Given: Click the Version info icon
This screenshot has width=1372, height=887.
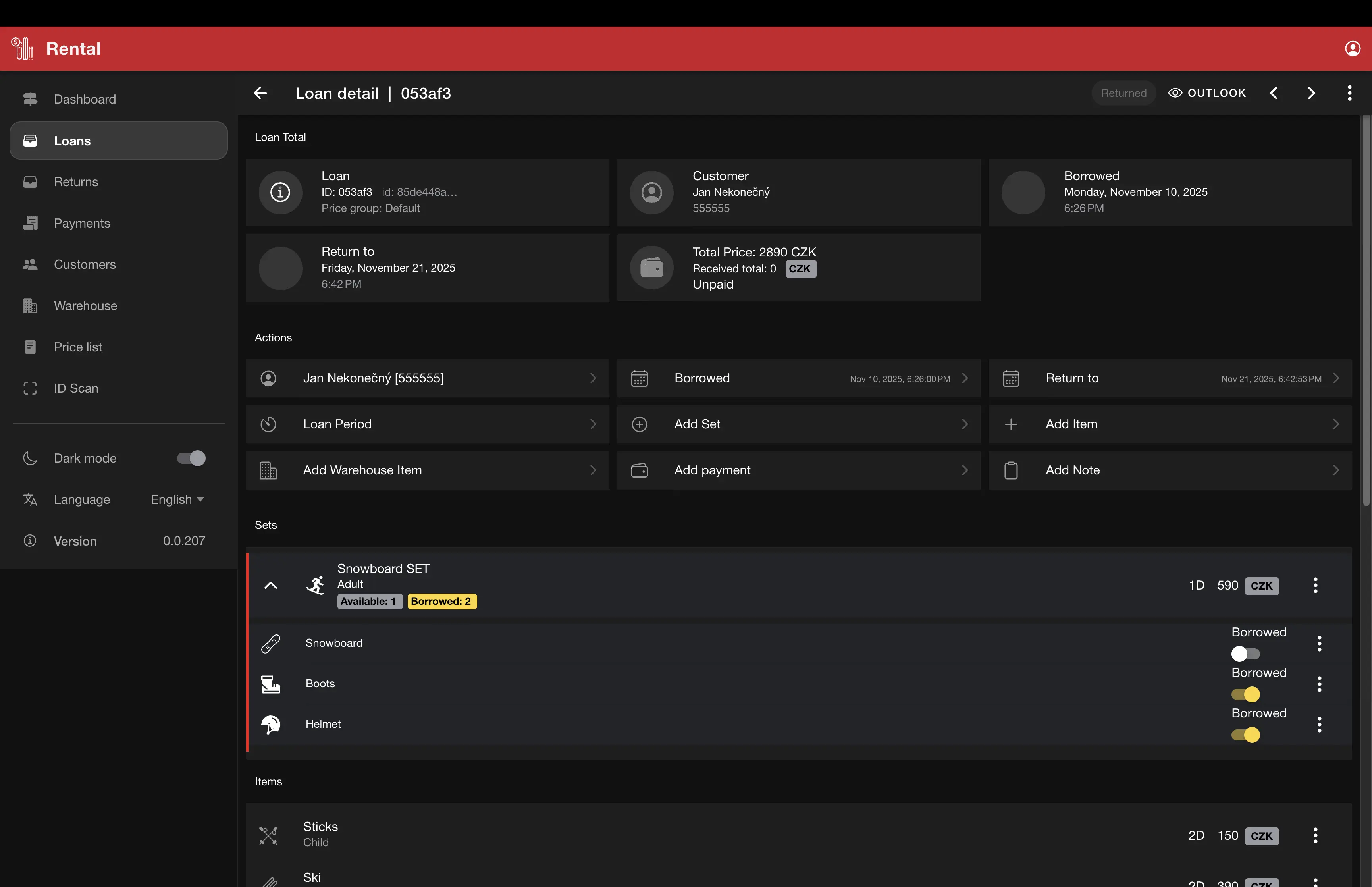Looking at the screenshot, I should click(30, 540).
